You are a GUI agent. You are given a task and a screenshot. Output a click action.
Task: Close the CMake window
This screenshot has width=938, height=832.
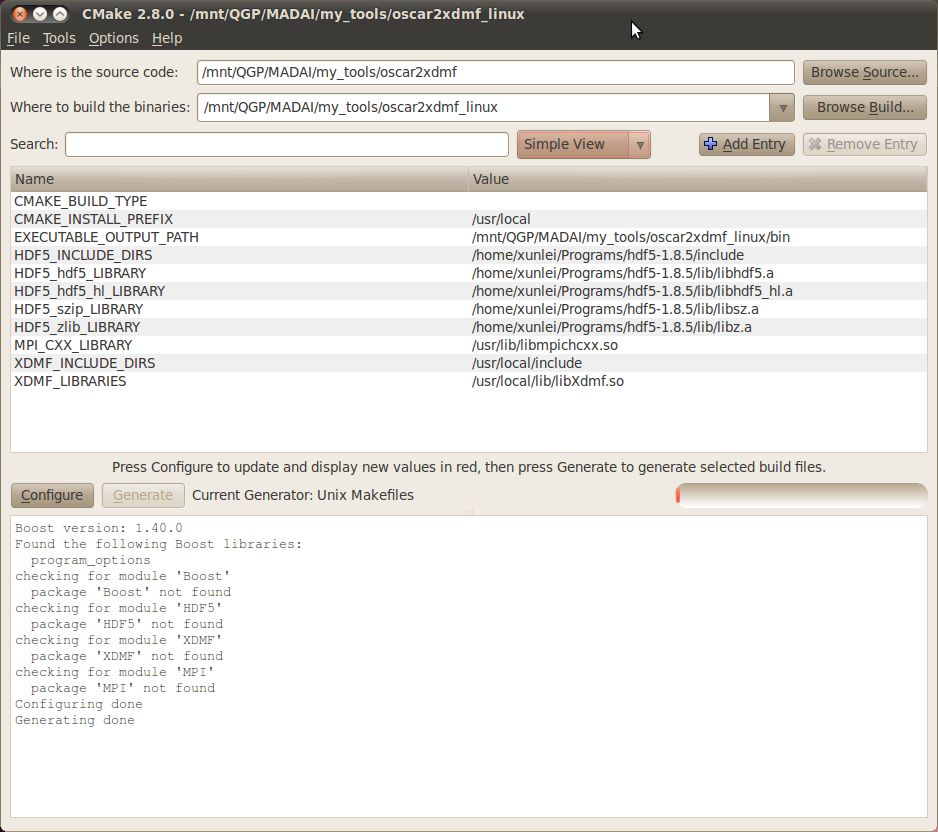point(20,14)
